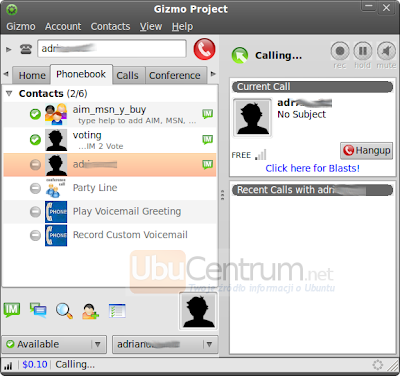Click aim_msn_y_buy group avatar
400x376 pixels.
click(56, 114)
